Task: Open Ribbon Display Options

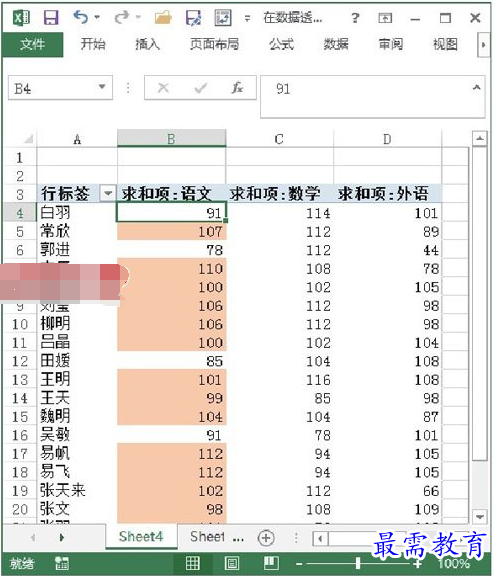Action: [385, 18]
